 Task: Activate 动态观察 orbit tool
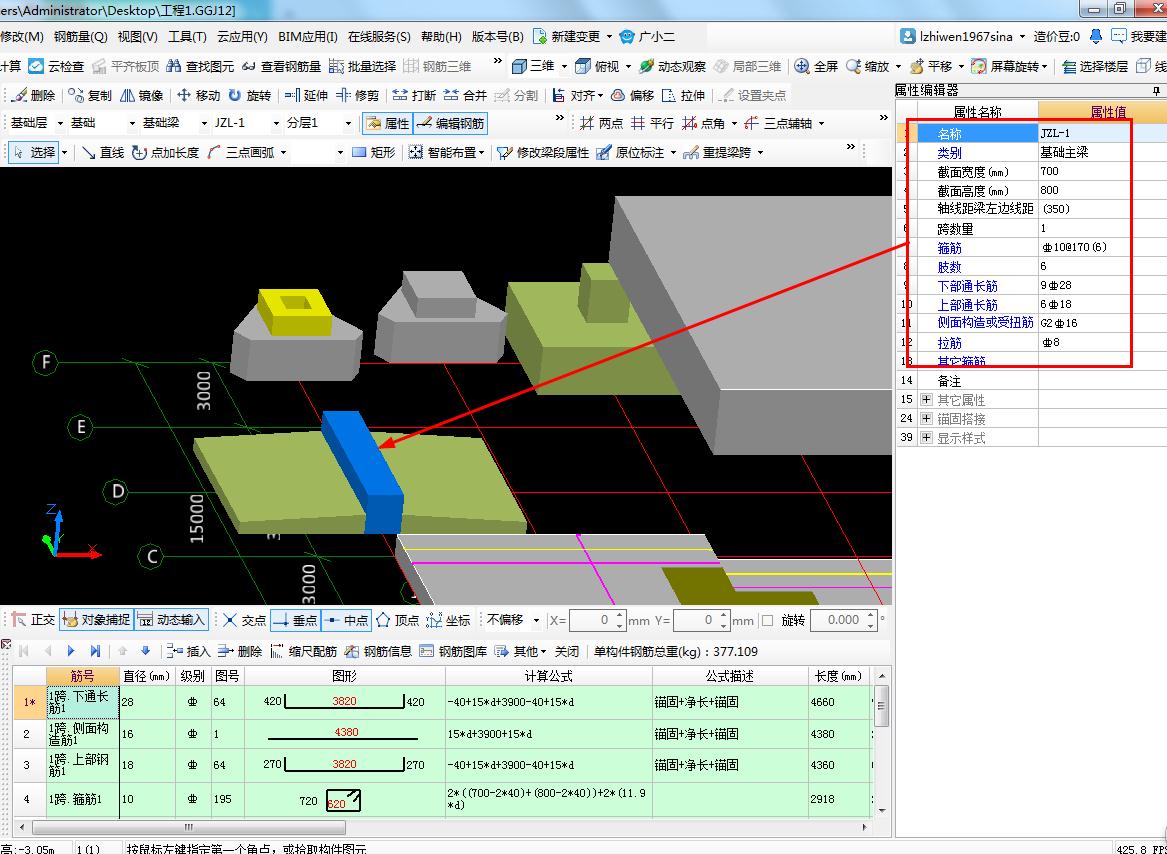coord(673,66)
